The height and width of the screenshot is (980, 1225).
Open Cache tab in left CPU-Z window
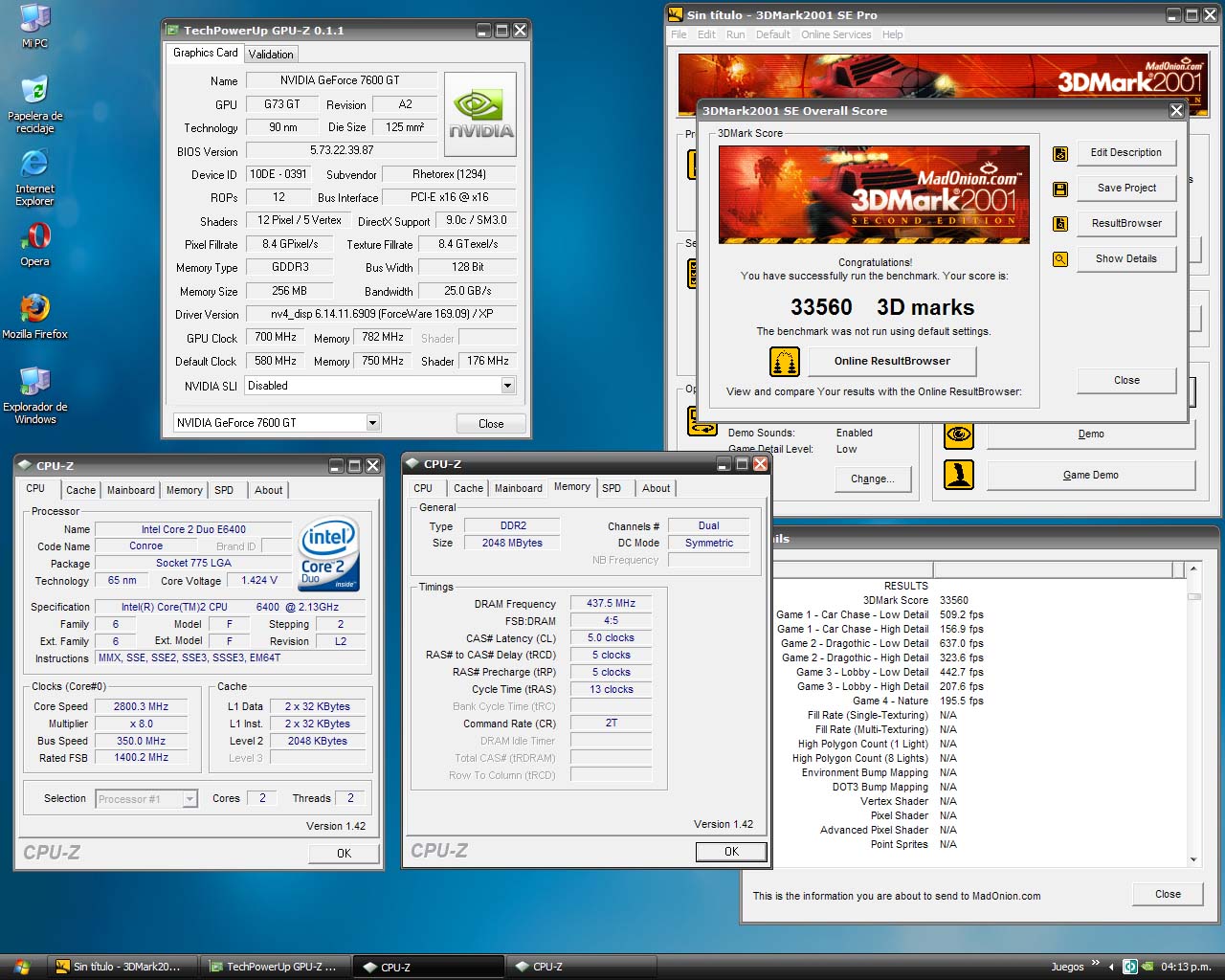[x=80, y=490]
